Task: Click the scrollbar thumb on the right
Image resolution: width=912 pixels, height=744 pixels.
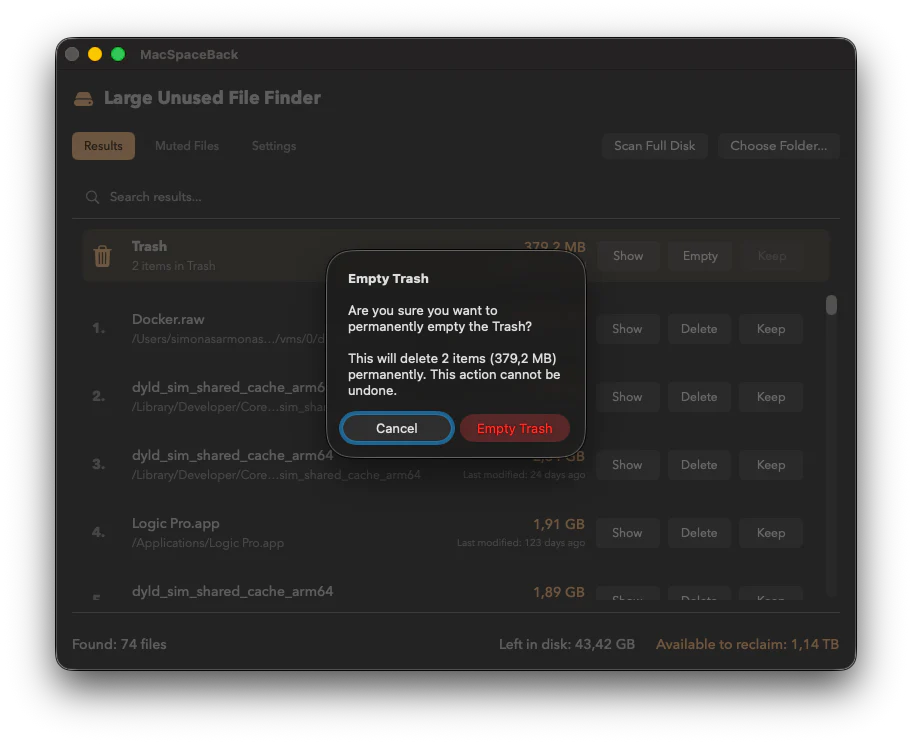Action: (x=831, y=306)
